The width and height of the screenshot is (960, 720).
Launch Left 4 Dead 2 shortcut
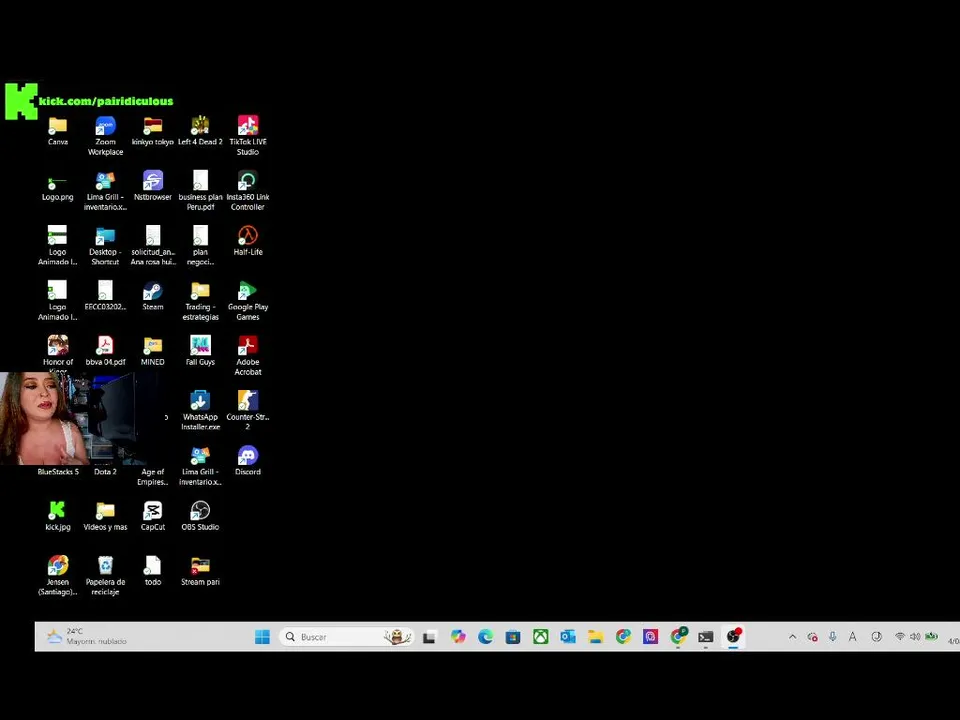coord(200,126)
